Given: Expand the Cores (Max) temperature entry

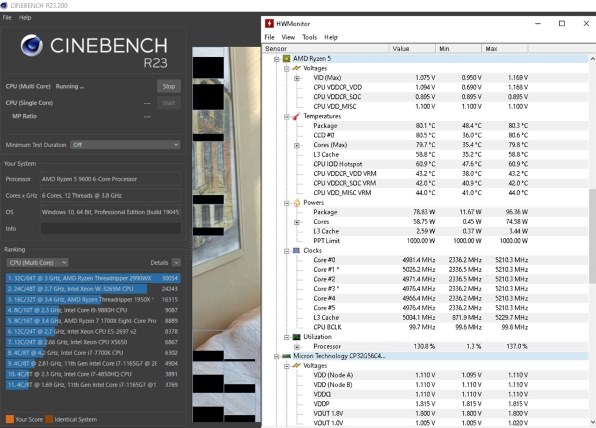Looking at the screenshot, I should (296, 146).
